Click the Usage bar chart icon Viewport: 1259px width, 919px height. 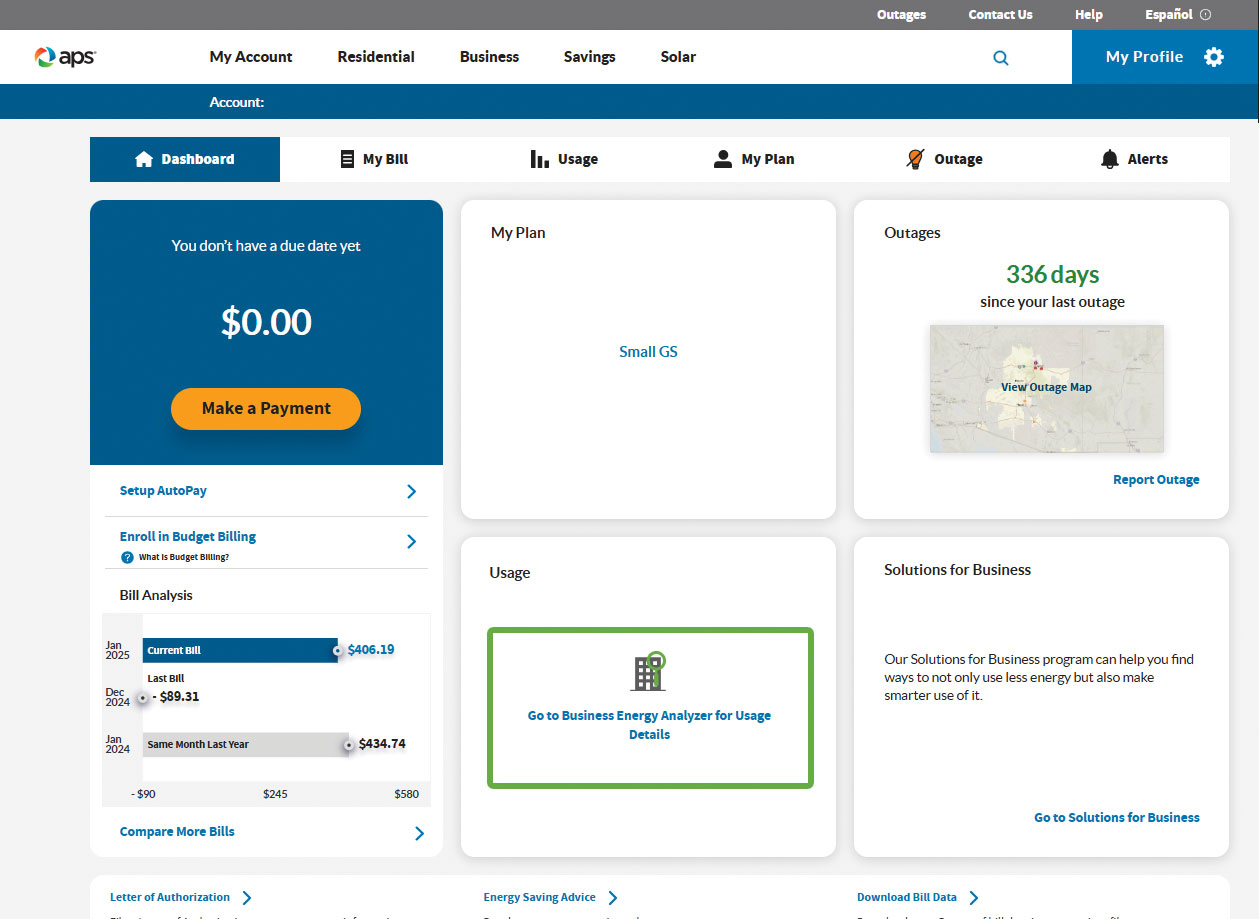tap(539, 159)
